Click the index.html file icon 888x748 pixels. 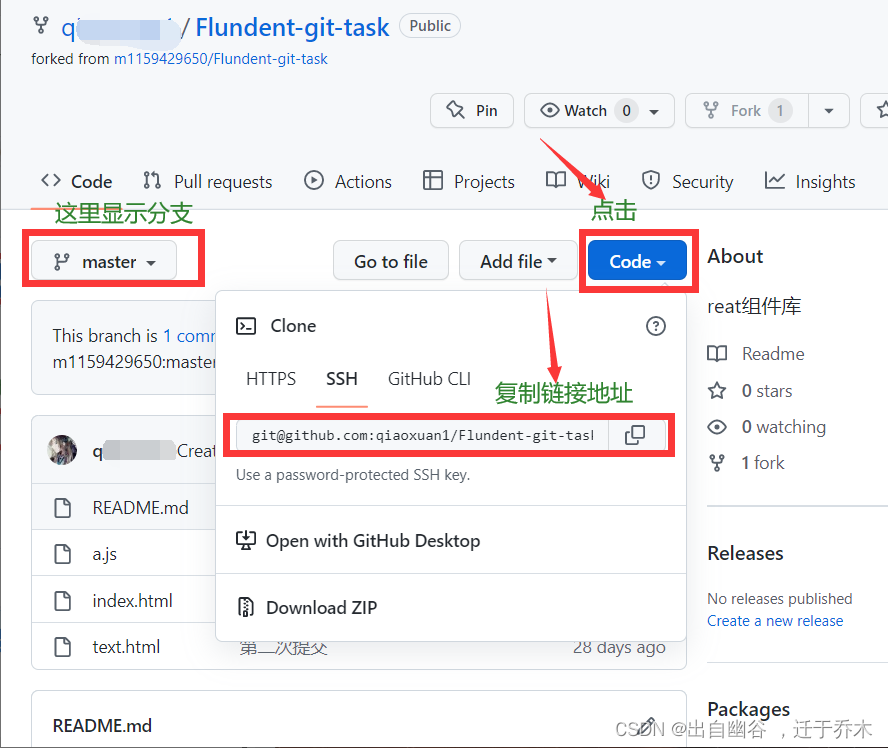pyautogui.click(x=62, y=601)
